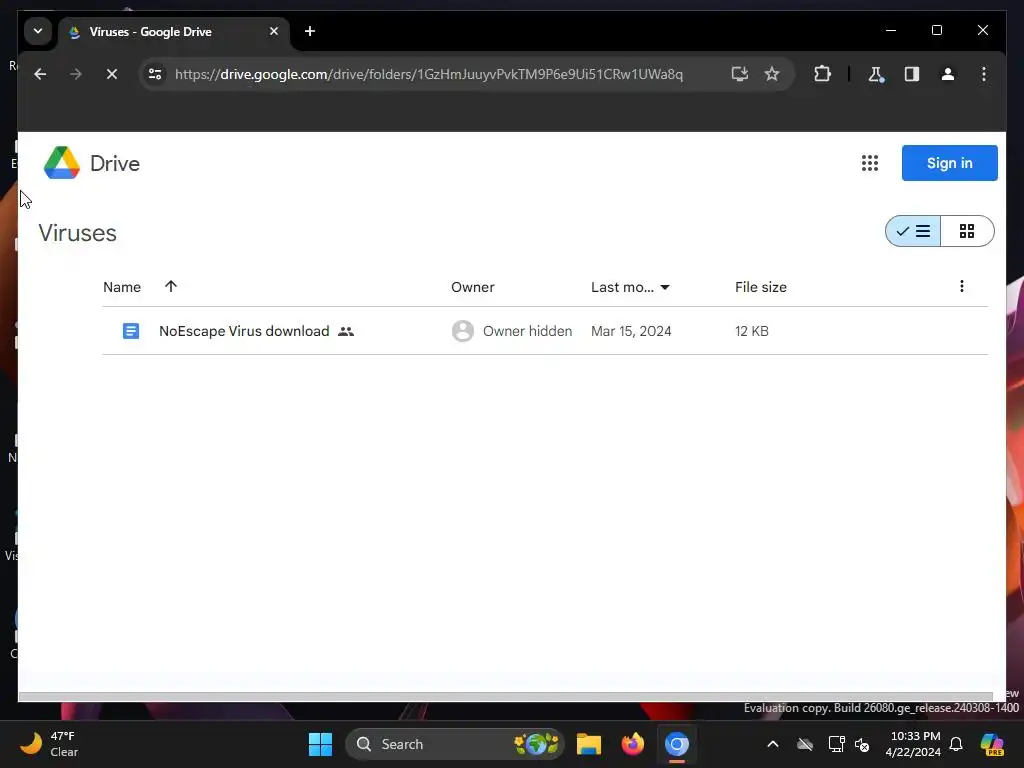Click the muted volume tray icon

pos(862,744)
